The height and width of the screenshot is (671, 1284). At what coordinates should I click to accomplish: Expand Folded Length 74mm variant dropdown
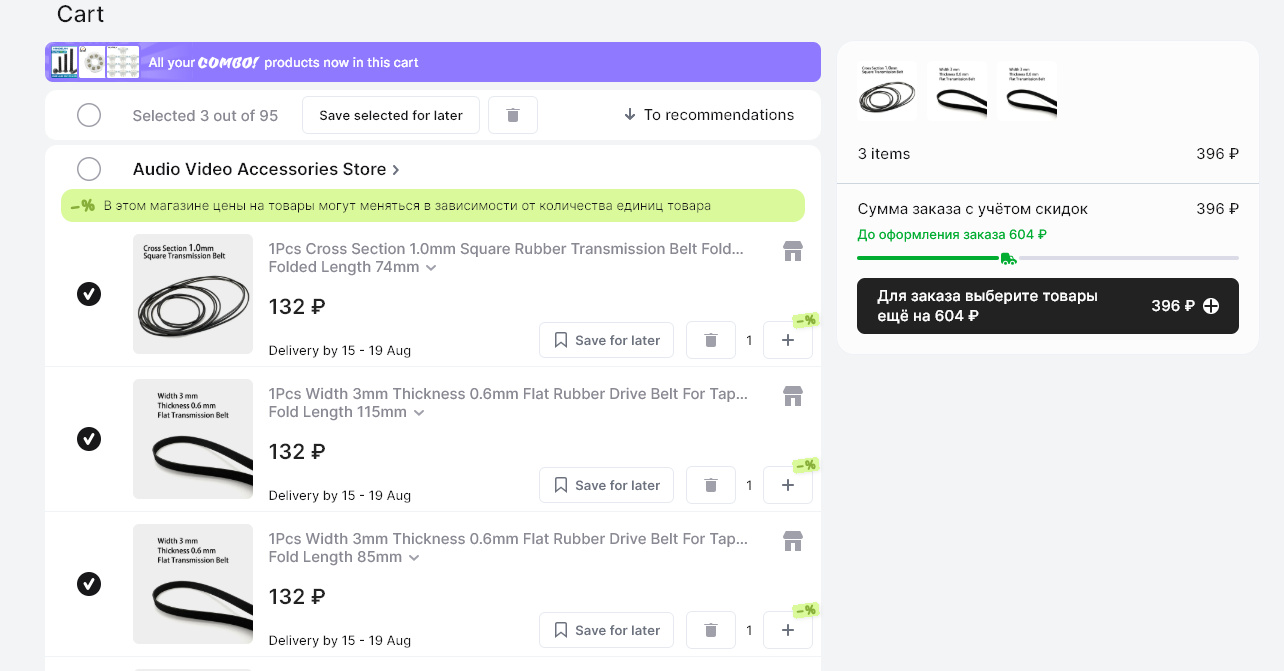click(431, 268)
